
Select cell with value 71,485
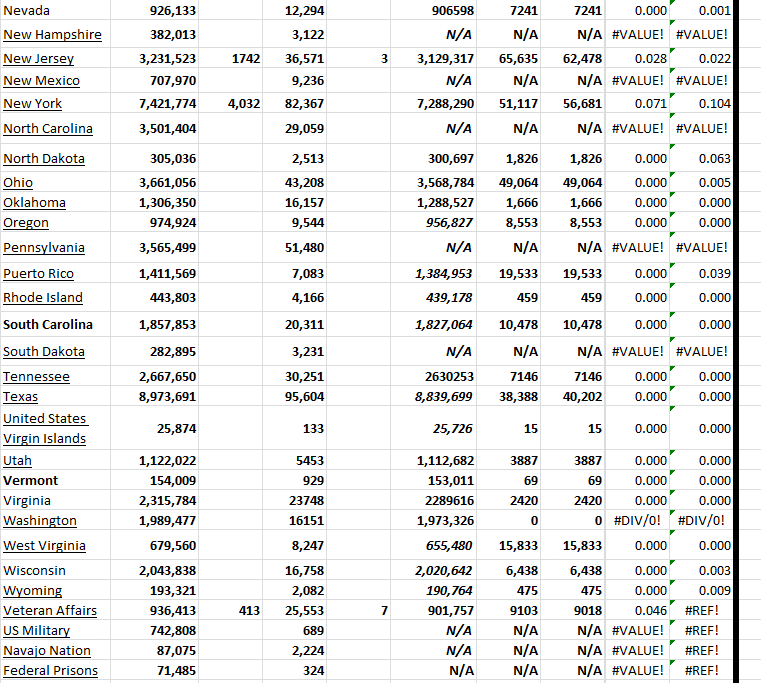point(154,670)
